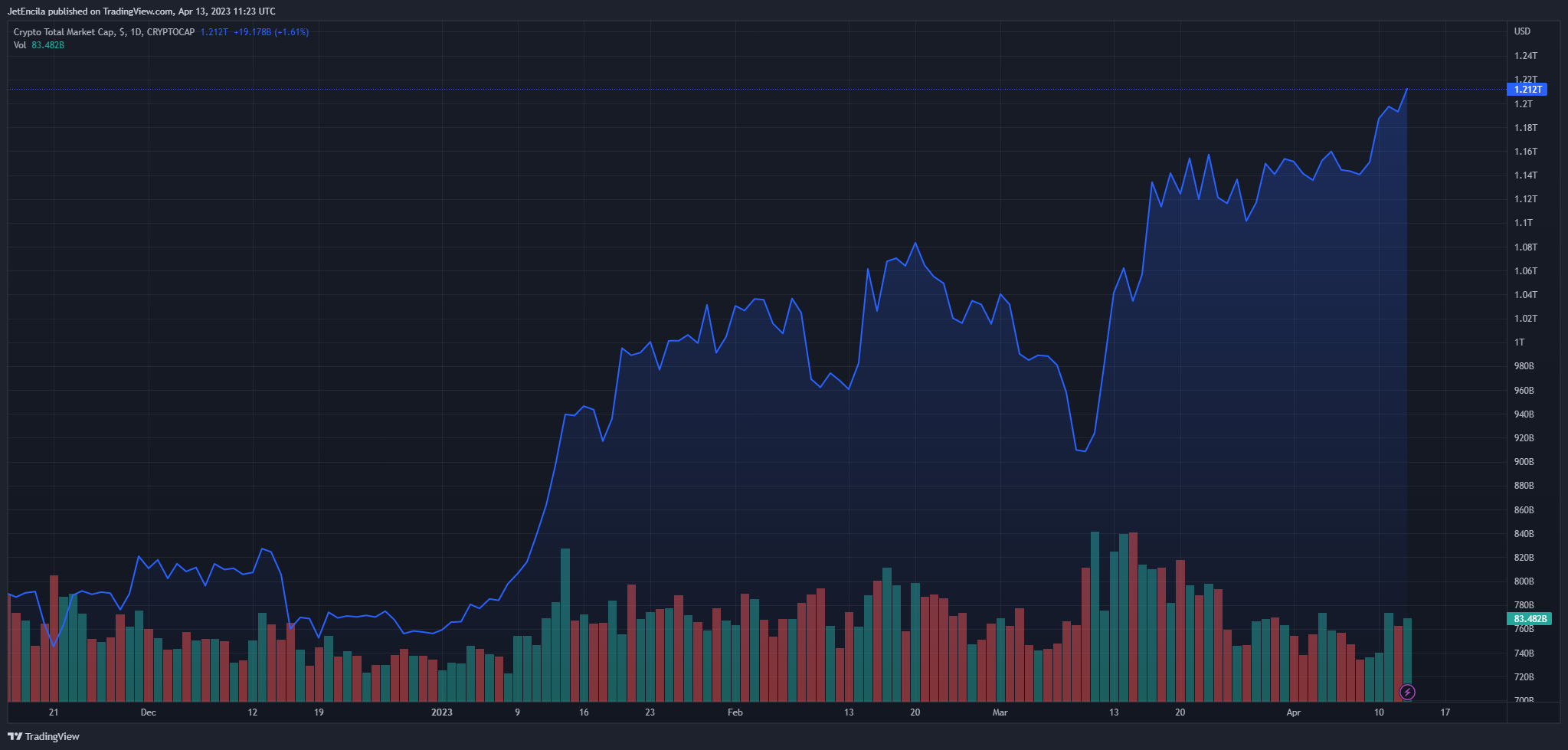The width and height of the screenshot is (1568, 750).
Task: Click the 1.1T price axis label
Action: coord(1523,223)
